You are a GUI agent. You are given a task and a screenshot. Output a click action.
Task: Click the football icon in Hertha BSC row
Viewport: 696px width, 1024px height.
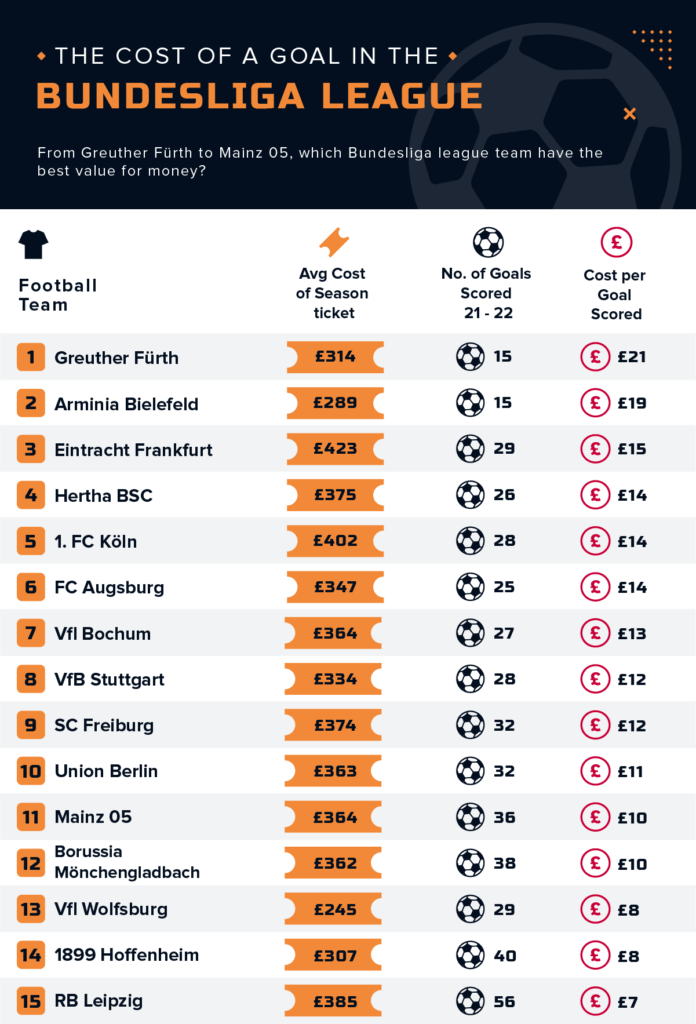(470, 495)
